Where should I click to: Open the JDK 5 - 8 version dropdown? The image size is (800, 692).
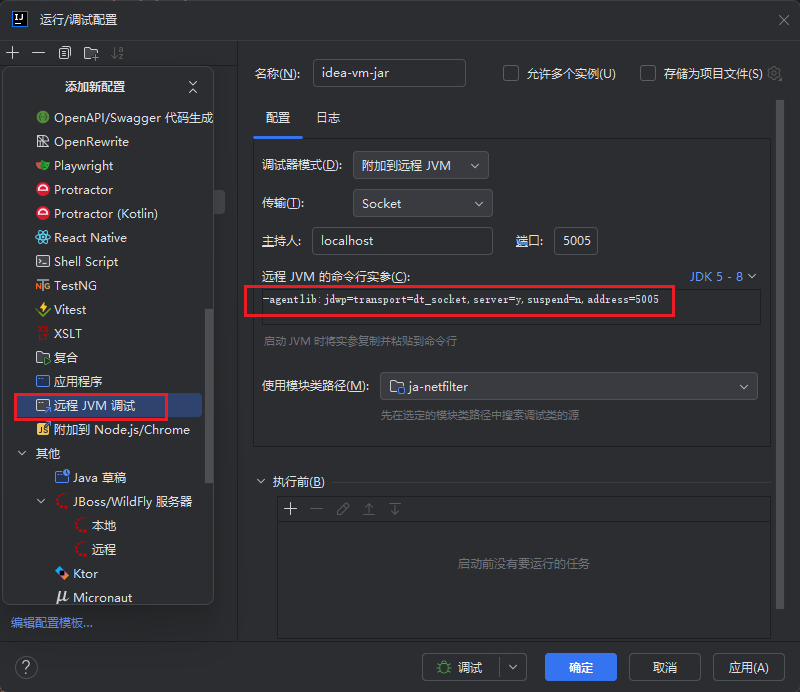point(722,275)
